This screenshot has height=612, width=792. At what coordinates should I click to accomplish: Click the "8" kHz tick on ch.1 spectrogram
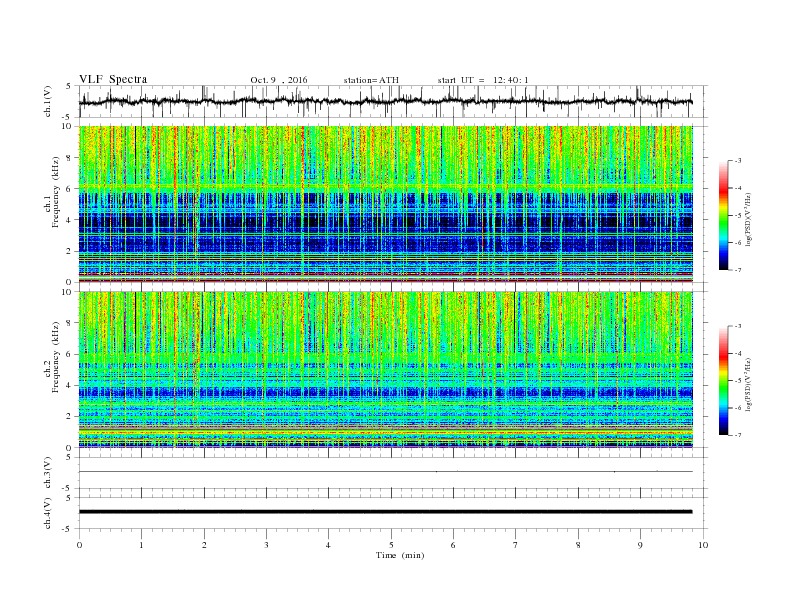(70, 158)
